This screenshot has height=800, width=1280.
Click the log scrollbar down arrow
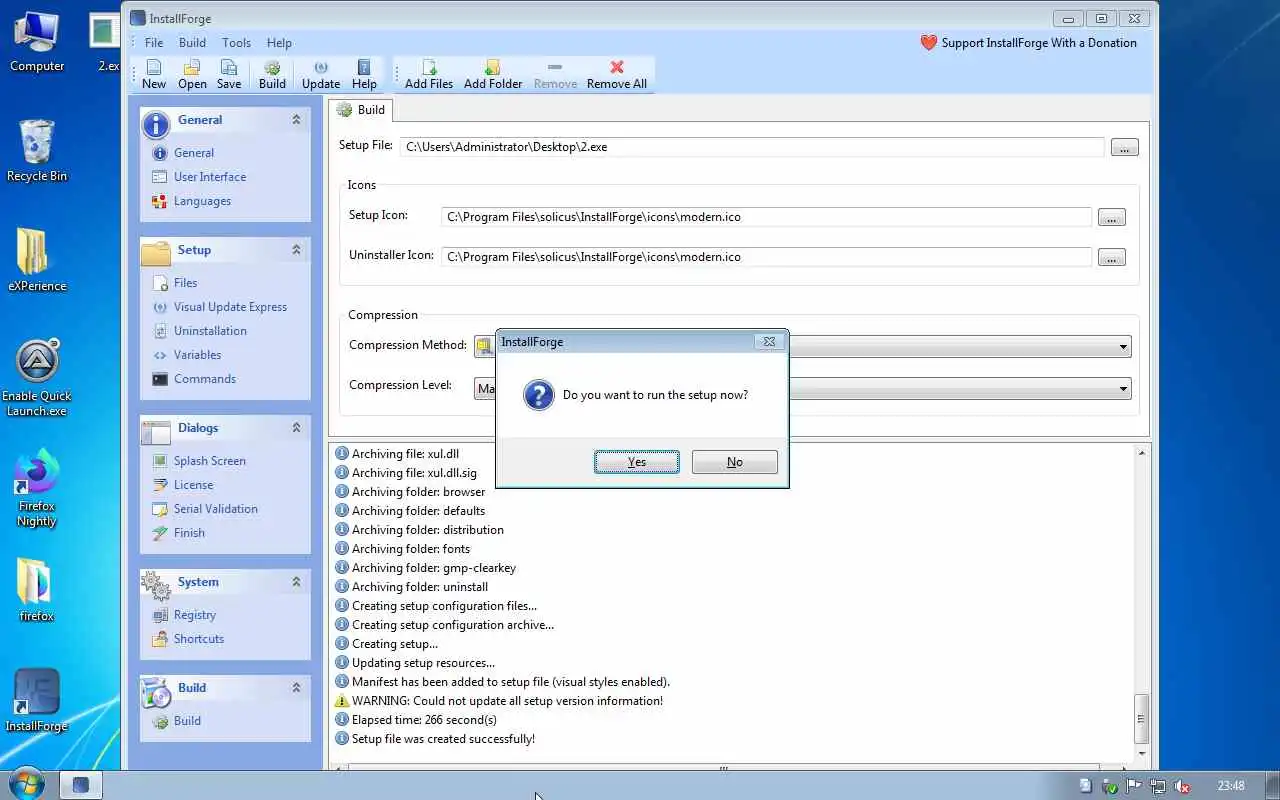[1141, 753]
